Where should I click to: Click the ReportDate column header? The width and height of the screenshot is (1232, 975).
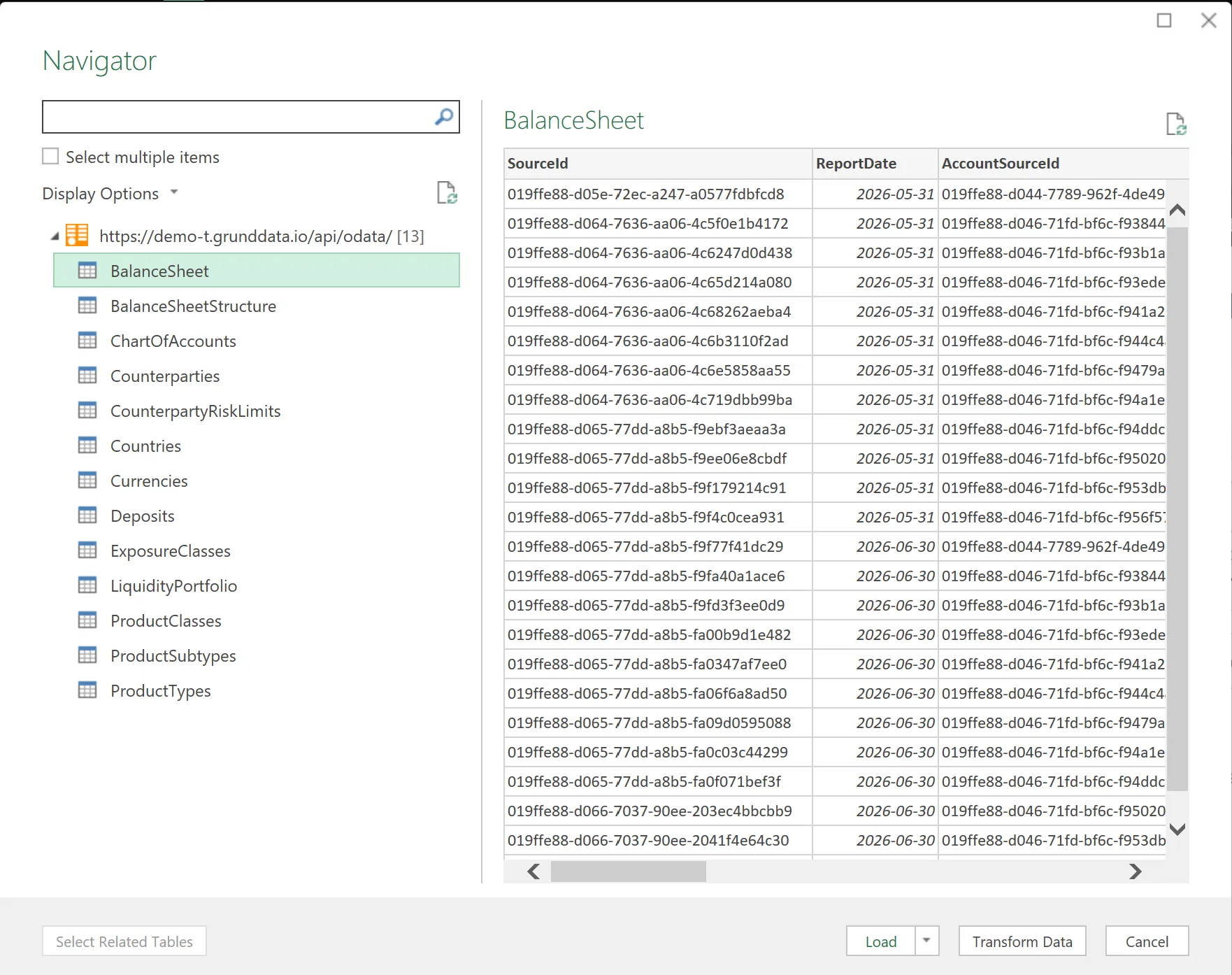tap(875, 163)
